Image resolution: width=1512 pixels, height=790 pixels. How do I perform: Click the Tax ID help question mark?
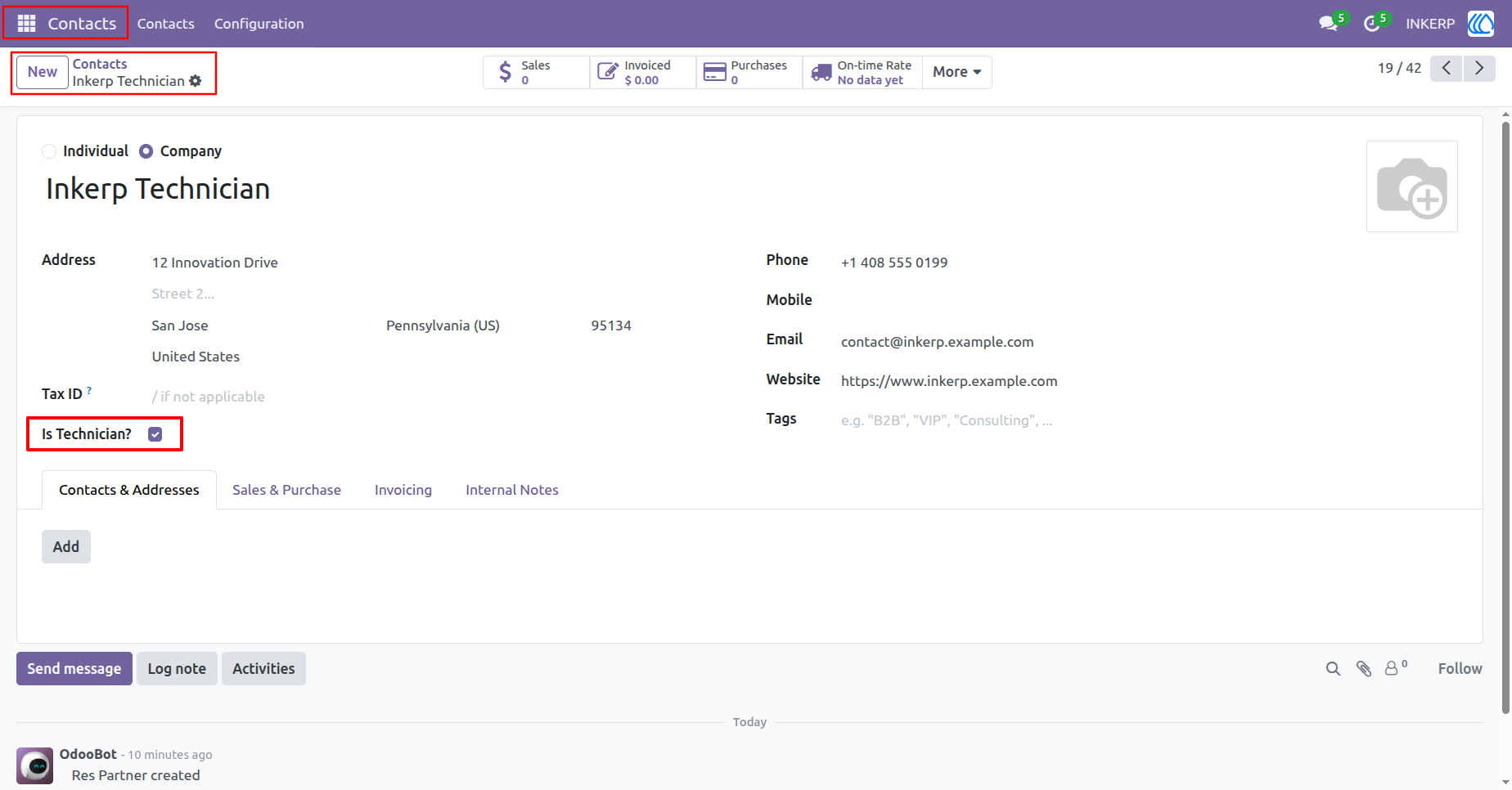pyautogui.click(x=89, y=391)
